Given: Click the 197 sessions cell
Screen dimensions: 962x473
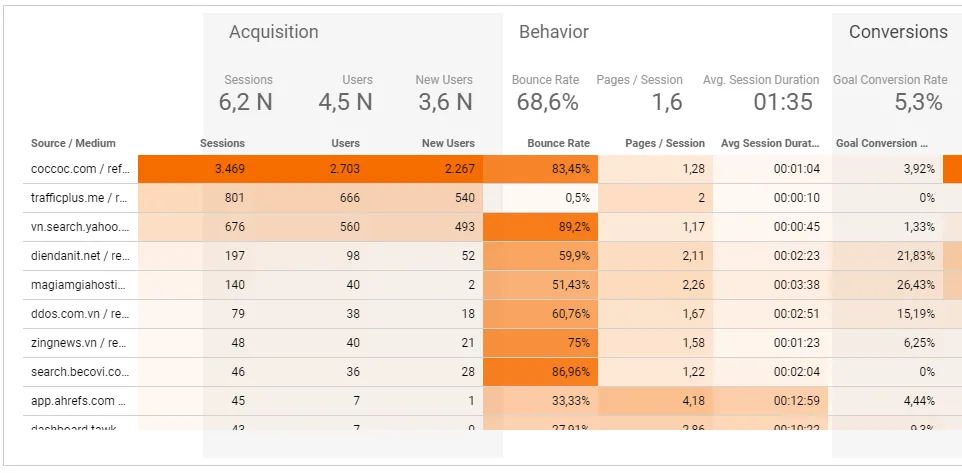Looking at the screenshot, I should [196, 256].
